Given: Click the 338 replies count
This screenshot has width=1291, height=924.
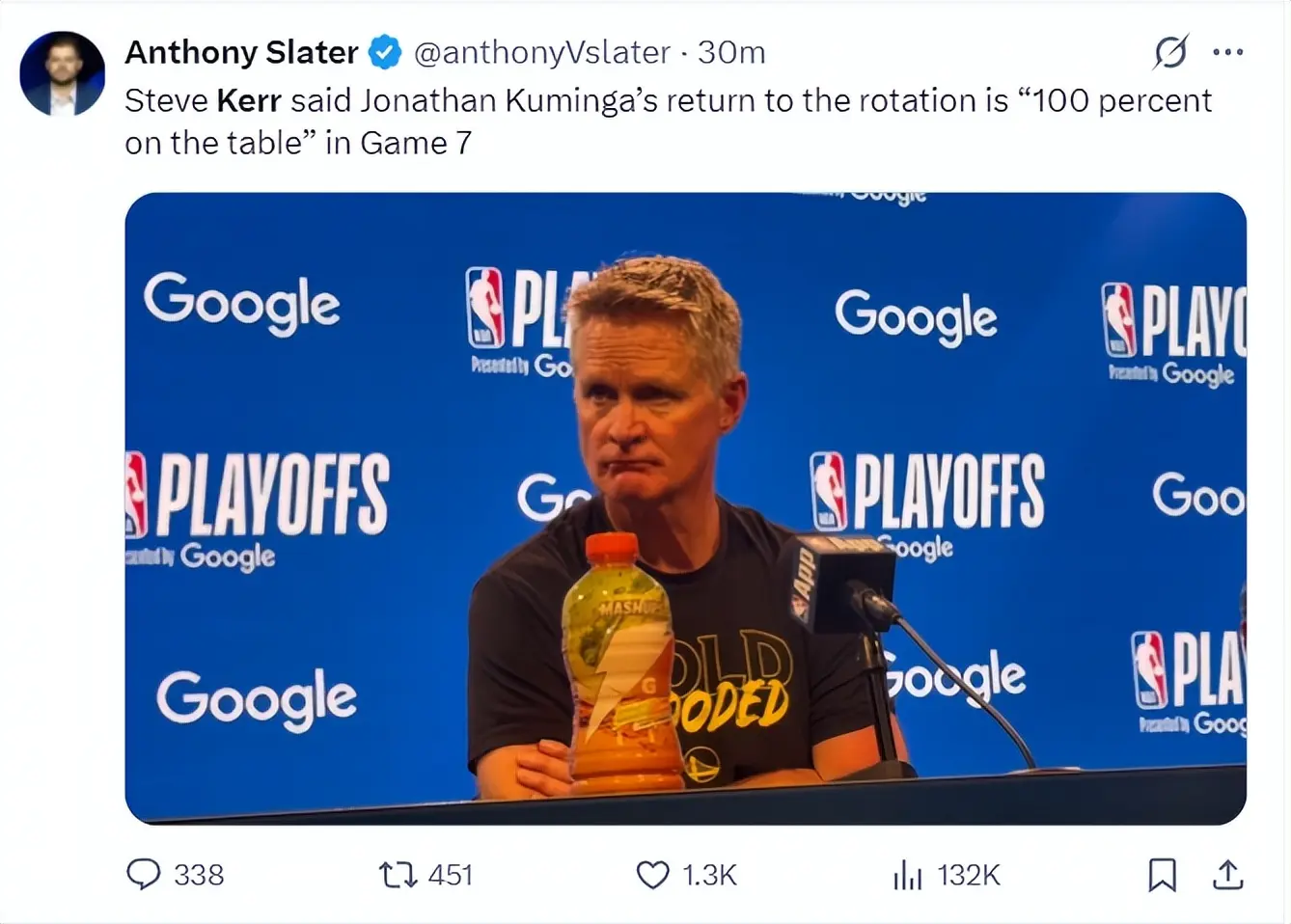Looking at the screenshot, I should 199,875.
